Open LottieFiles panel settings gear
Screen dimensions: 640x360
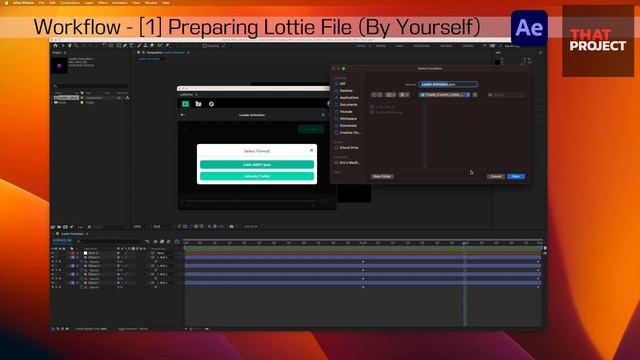click(323, 115)
